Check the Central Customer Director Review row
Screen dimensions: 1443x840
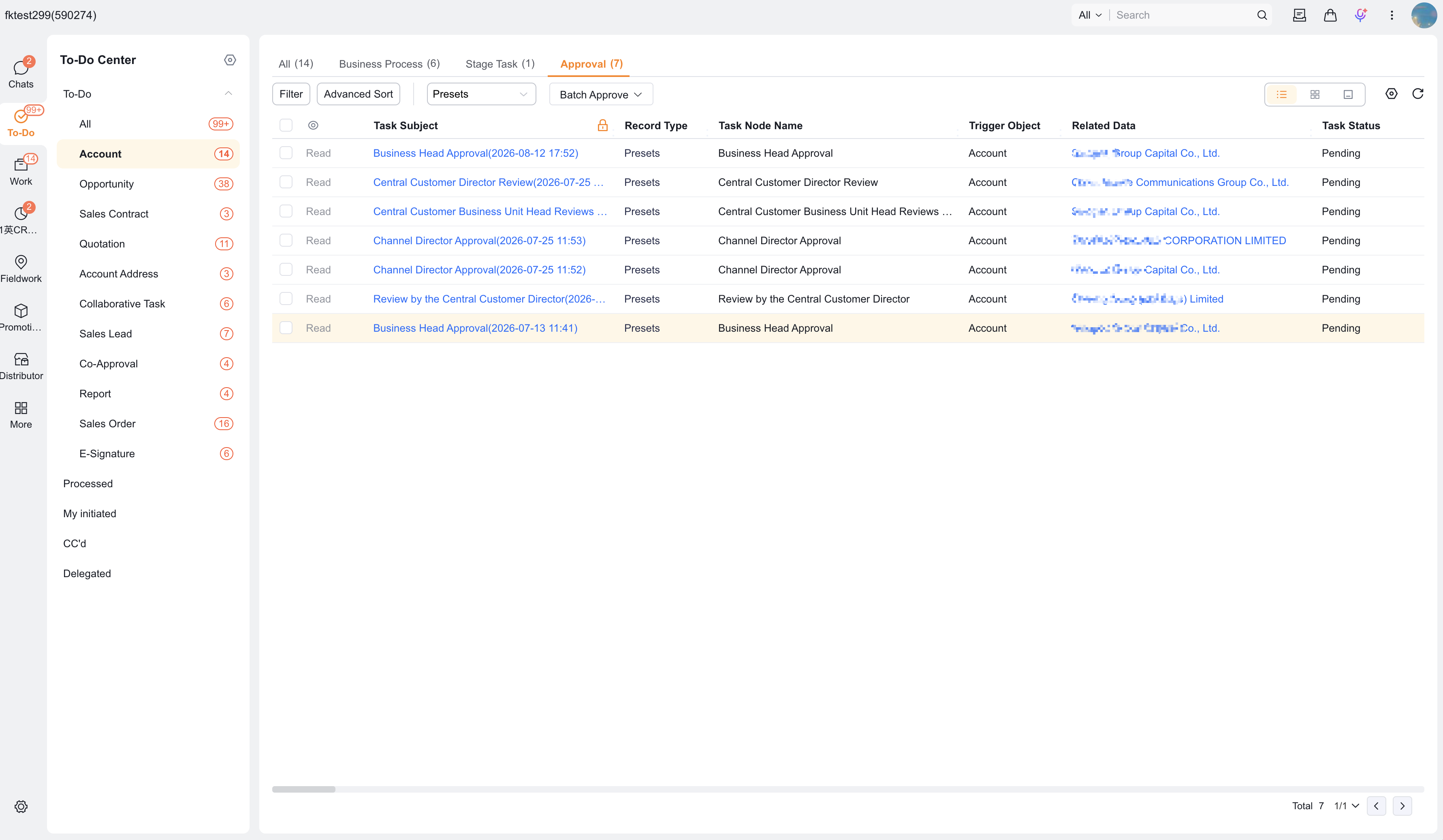pyautogui.click(x=286, y=182)
